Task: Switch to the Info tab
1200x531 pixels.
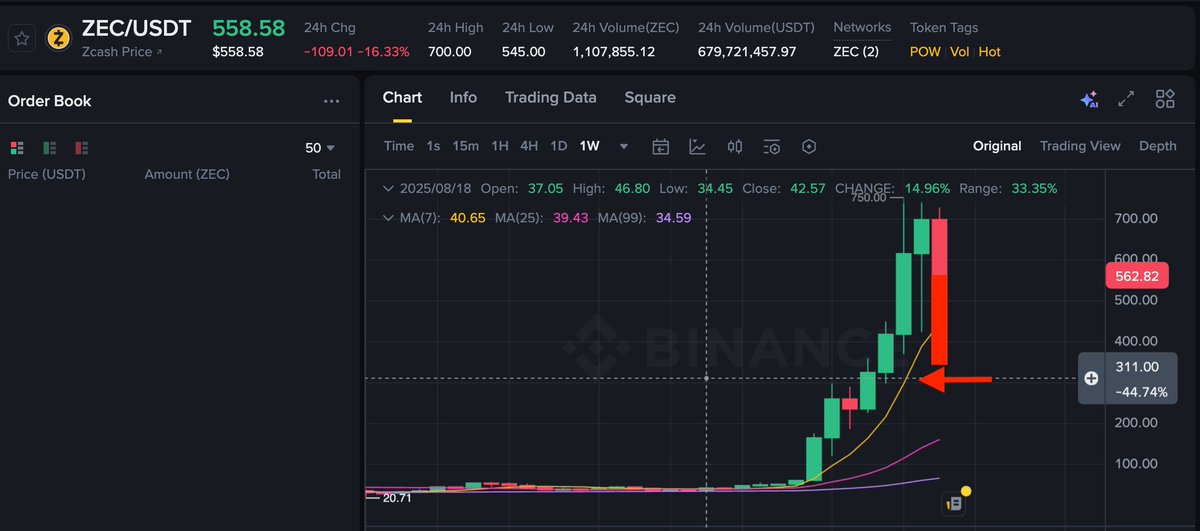Action: [x=463, y=97]
